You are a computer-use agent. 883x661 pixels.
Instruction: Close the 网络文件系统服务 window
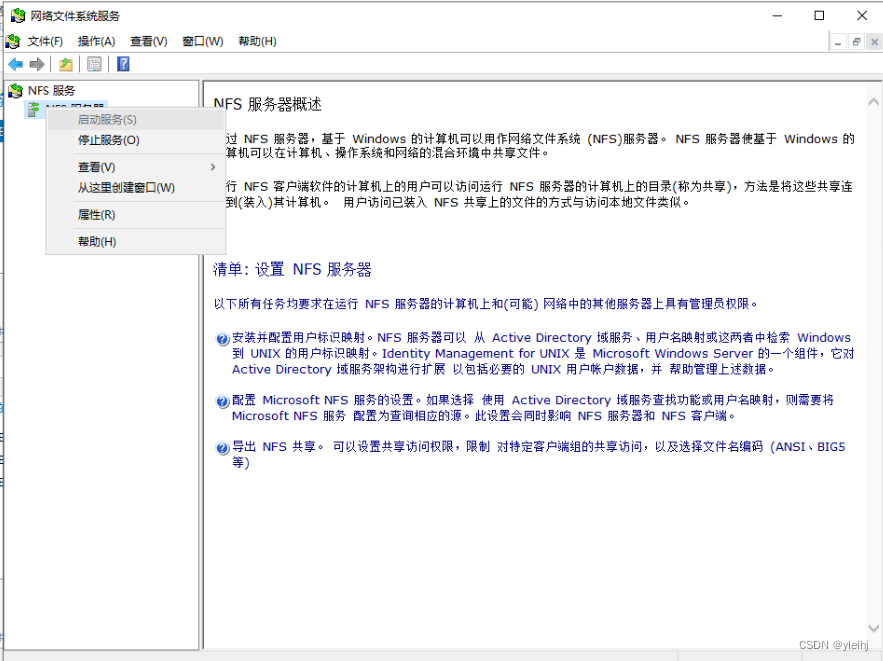[862, 16]
